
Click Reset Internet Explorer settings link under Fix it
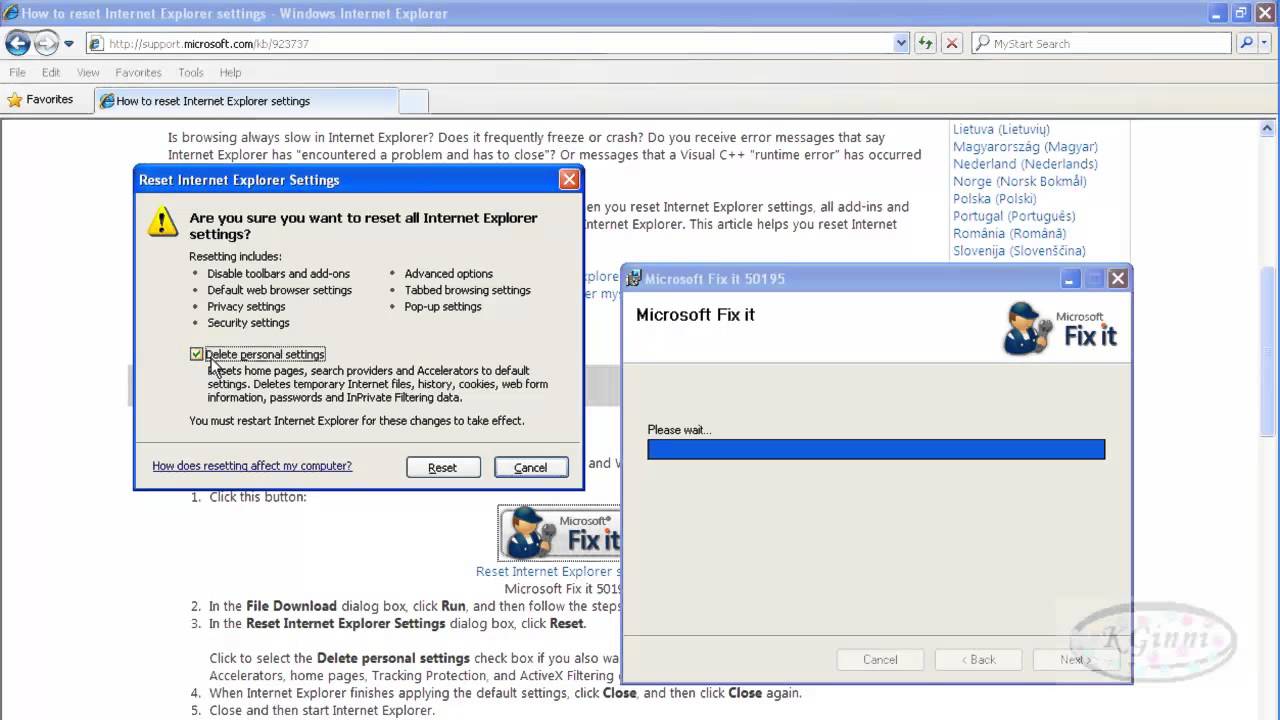tap(548, 572)
